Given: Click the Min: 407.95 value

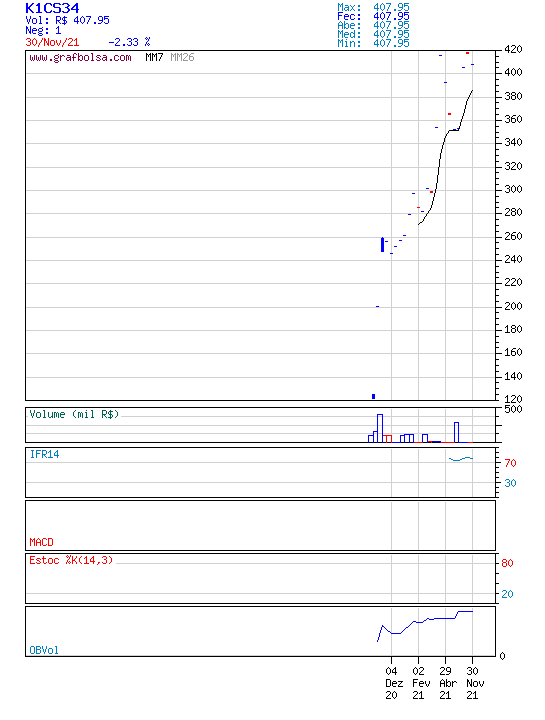Looking at the screenshot, I should [373, 43].
